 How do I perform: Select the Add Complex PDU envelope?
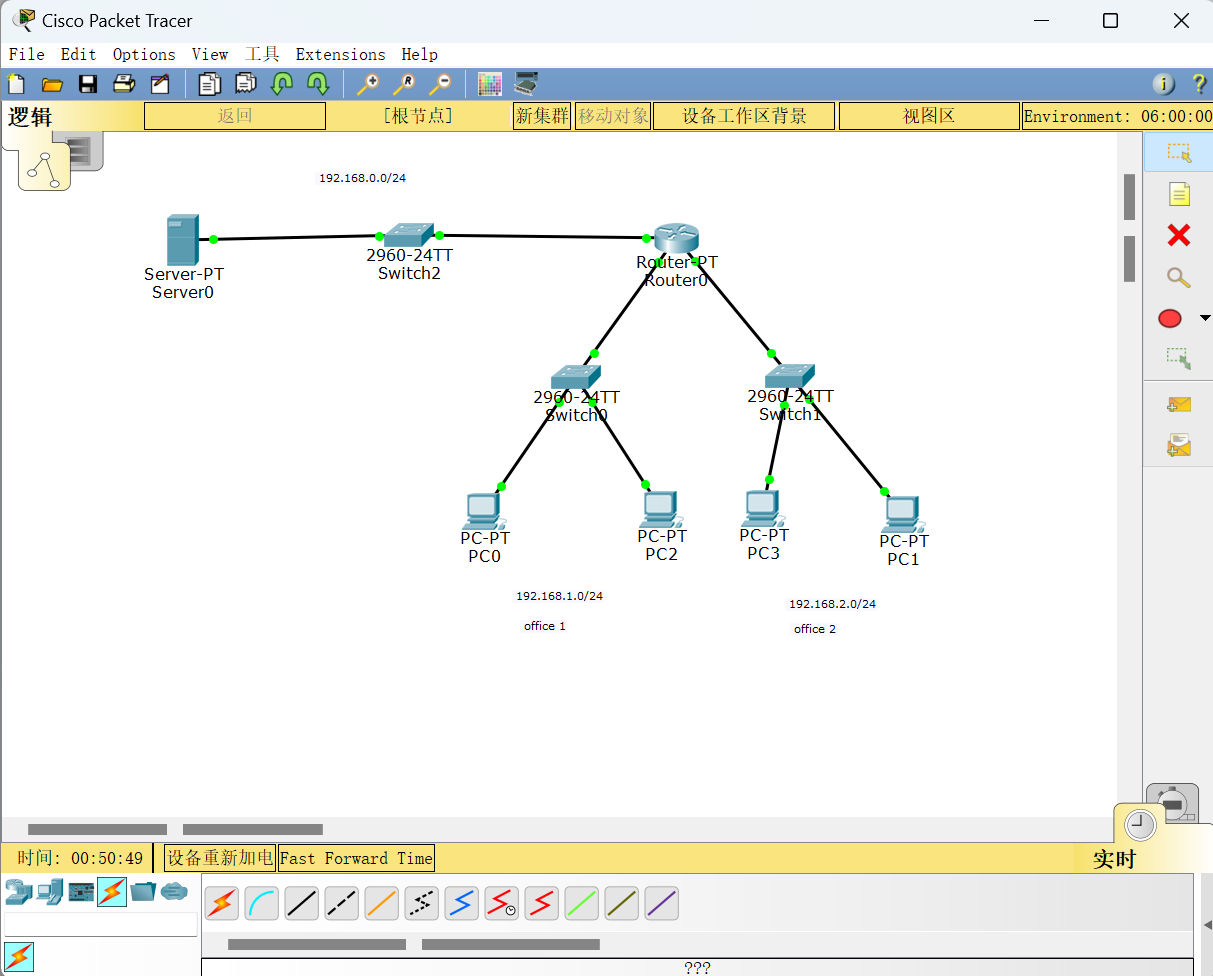(1179, 445)
